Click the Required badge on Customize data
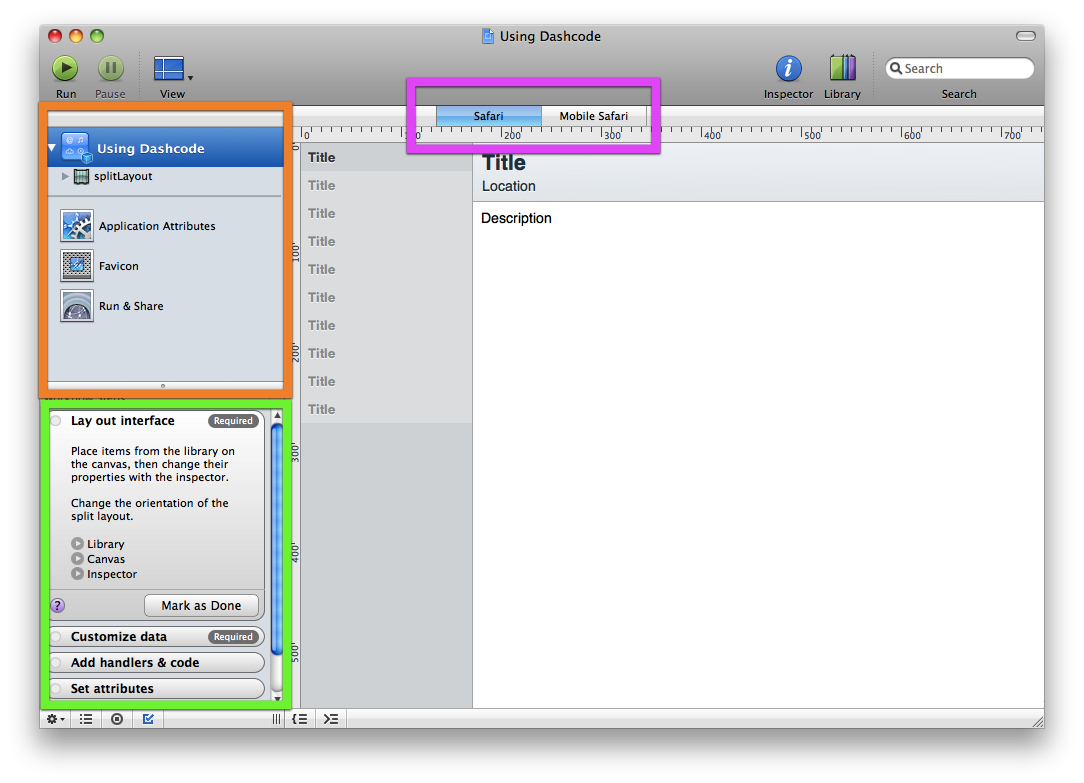The width and height of the screenshot is (1084, 783). (x=233, y=636)
